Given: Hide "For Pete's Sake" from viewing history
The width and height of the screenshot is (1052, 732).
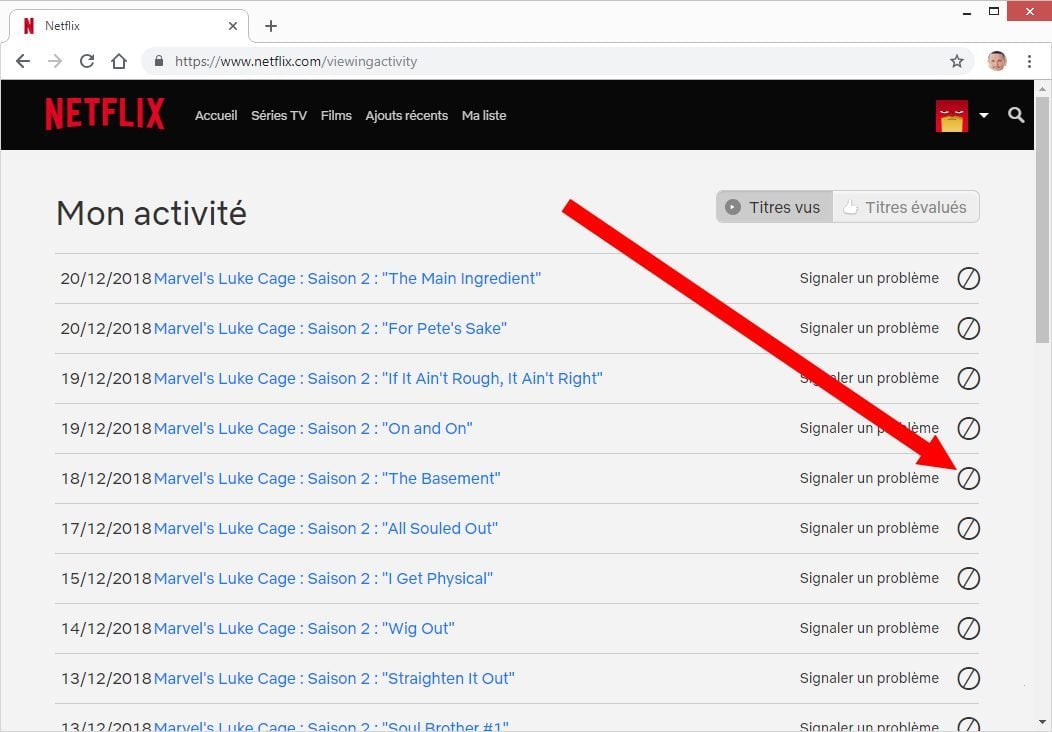Looking at the screenshot, I should coord(968,328).
